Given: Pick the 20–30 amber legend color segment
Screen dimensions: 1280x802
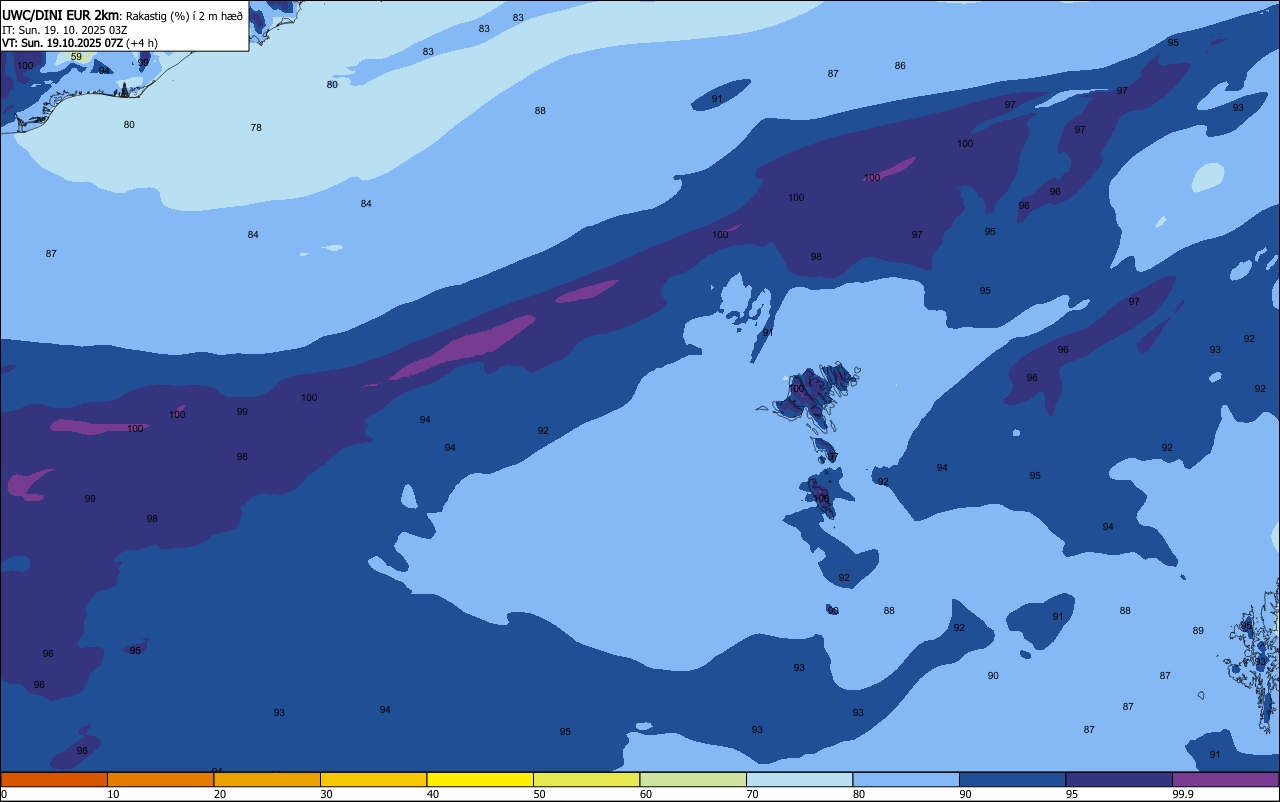Looking at the screenshot, I should [267, 779].
